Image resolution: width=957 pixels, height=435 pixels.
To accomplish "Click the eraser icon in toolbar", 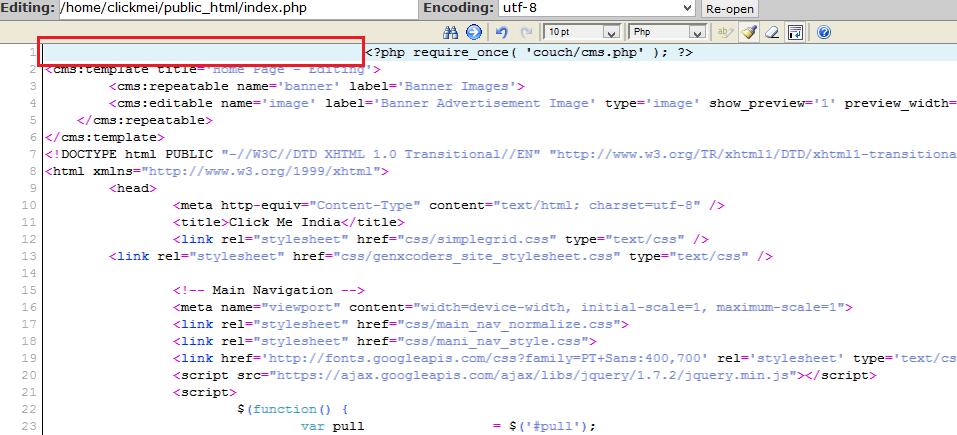I will tap(772, 32).
